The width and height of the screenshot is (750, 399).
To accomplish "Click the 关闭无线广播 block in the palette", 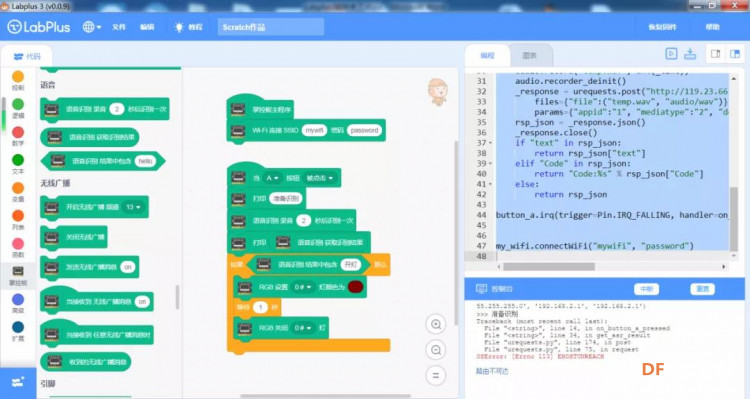I will click(x=74, y=237).
